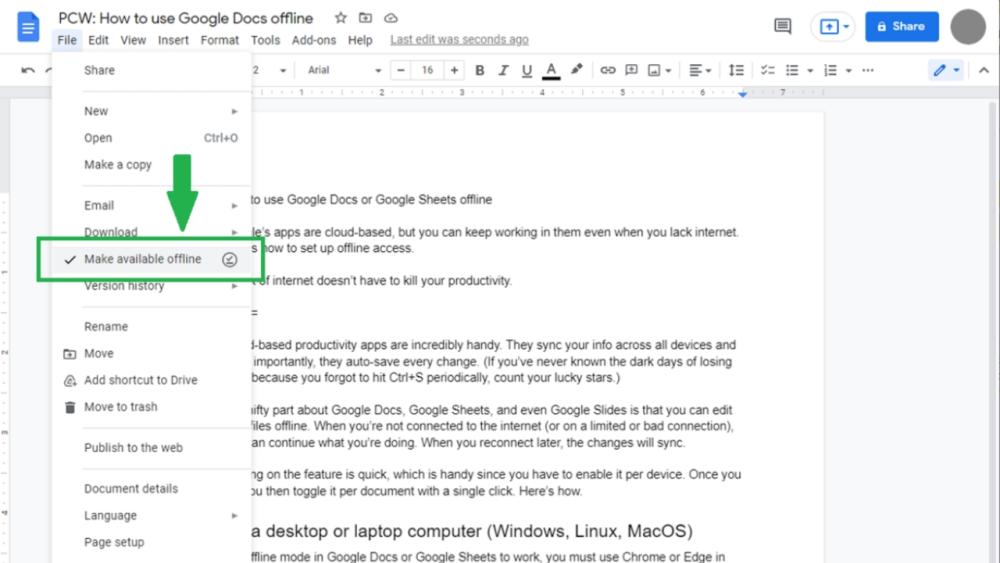Expand the Email submenu
The image size is (1000, 563).
[152, 205]
